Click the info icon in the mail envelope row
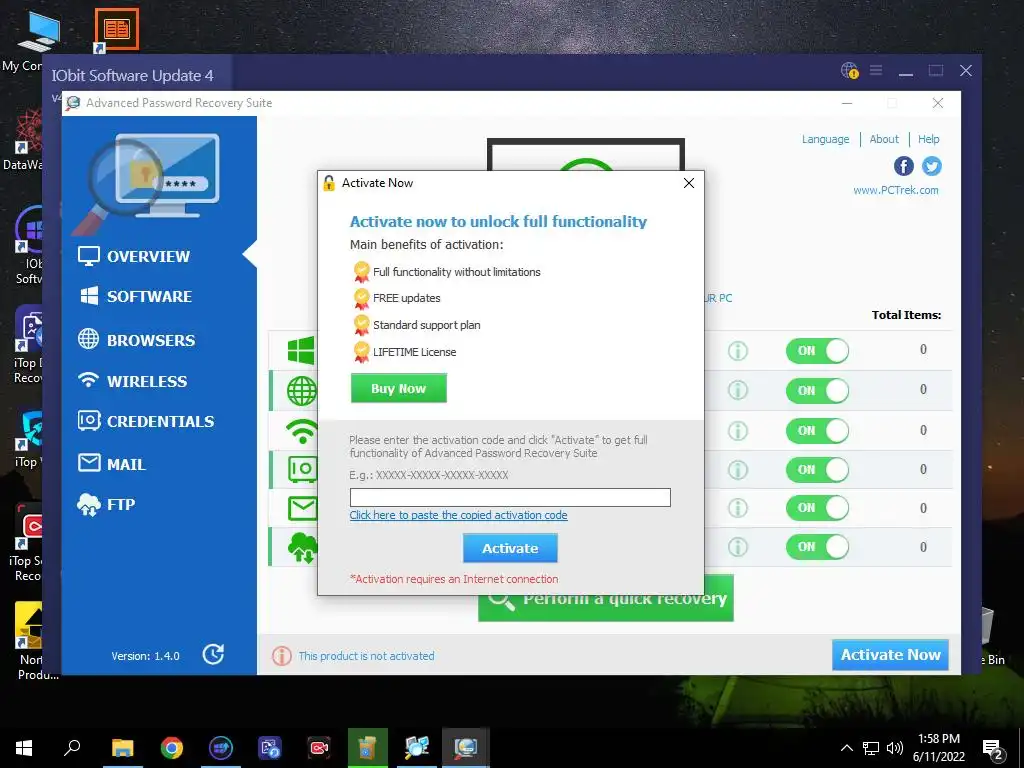 [x=737, y=507]
